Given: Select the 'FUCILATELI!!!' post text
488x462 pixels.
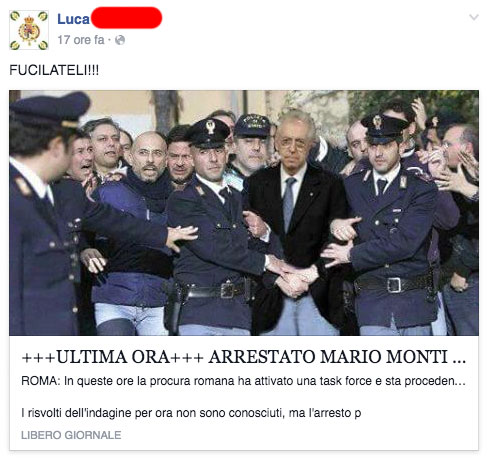Looking at the screenshot, I should point(54,70).
